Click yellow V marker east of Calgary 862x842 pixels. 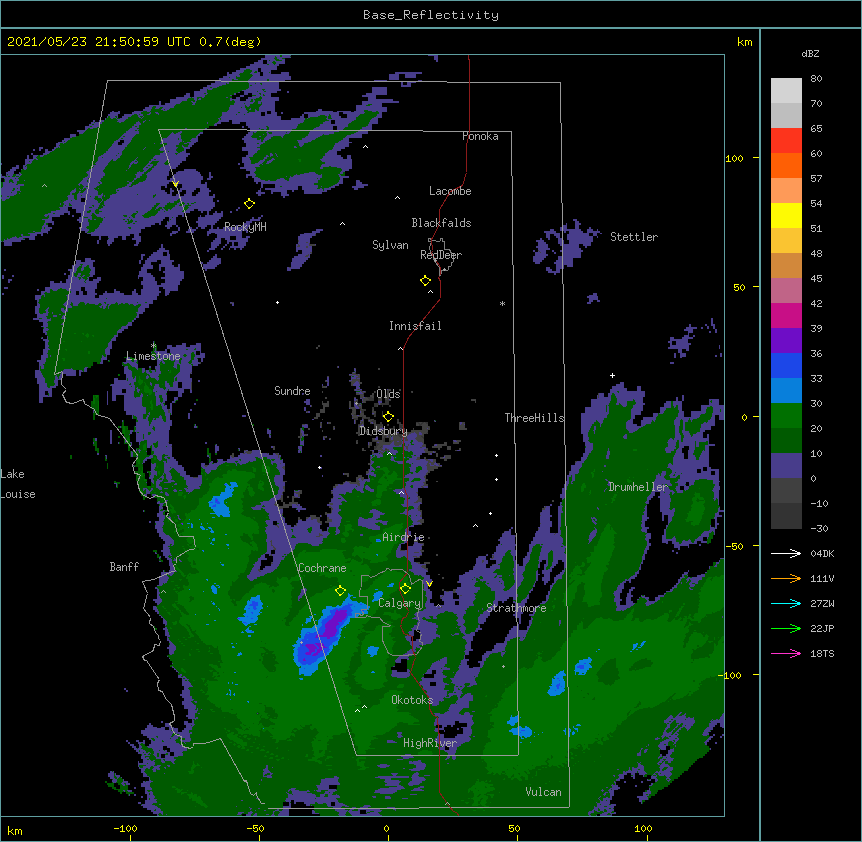[x=429, y=584]
